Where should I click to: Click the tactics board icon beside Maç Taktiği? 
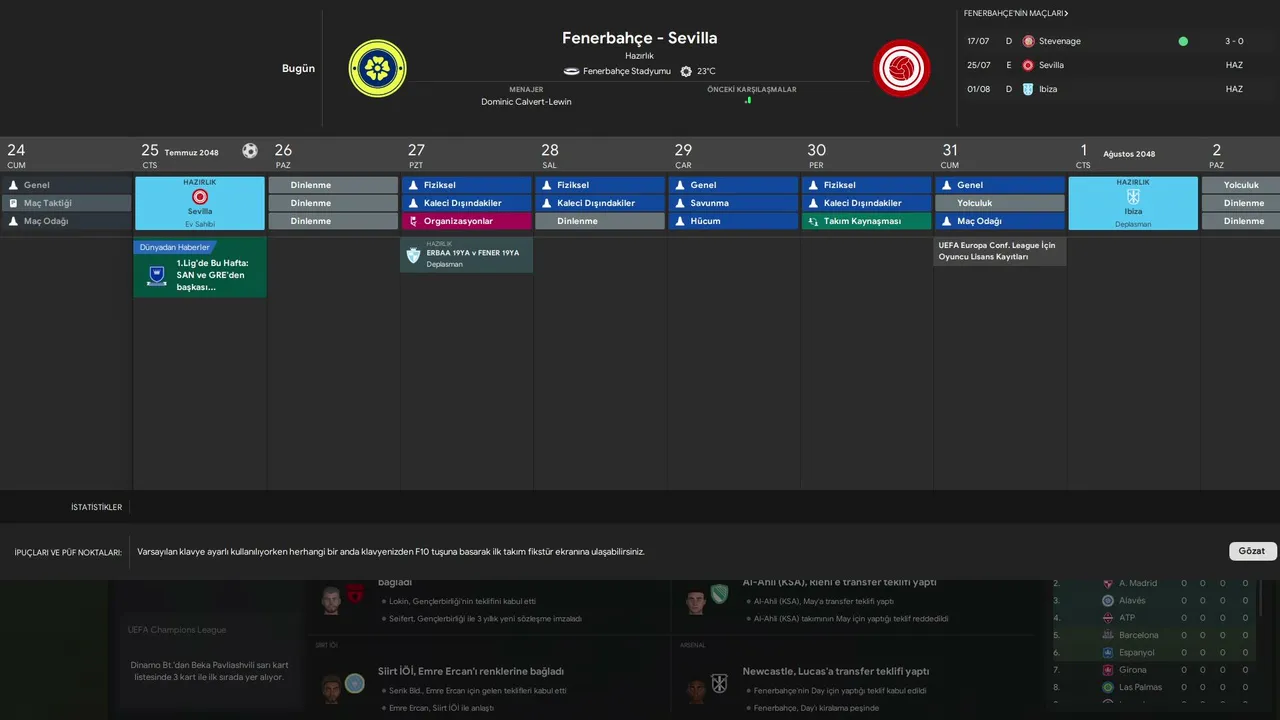coord(13,203)
